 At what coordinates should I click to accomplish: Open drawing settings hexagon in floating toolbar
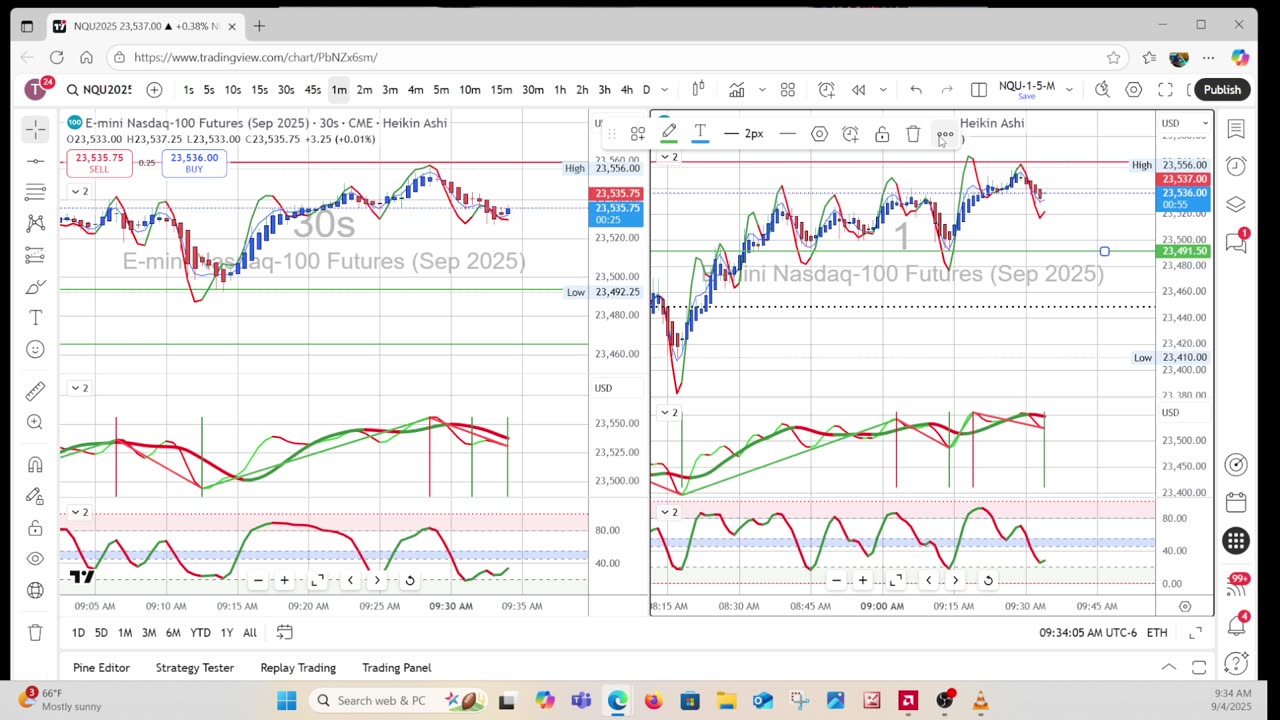point(819,133)
